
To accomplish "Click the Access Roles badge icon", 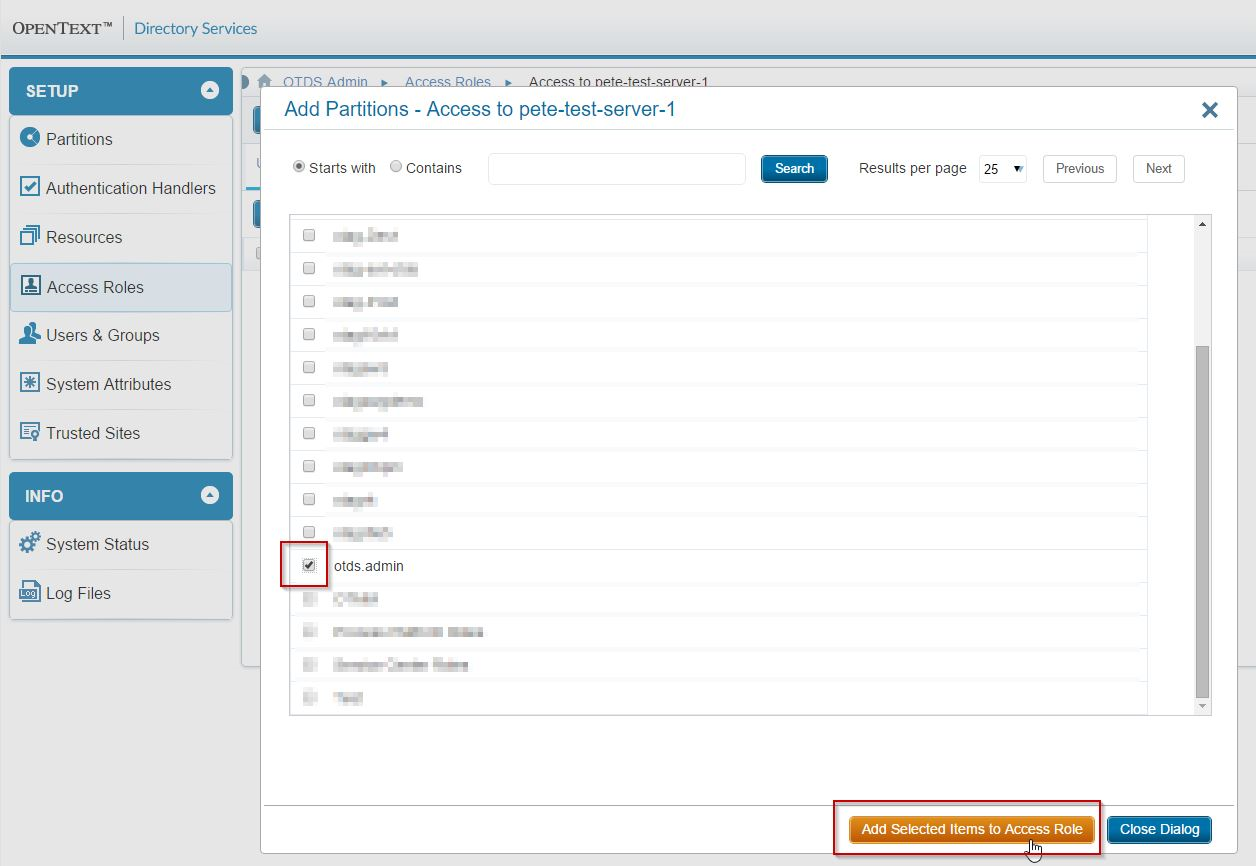I will [31, 286].
